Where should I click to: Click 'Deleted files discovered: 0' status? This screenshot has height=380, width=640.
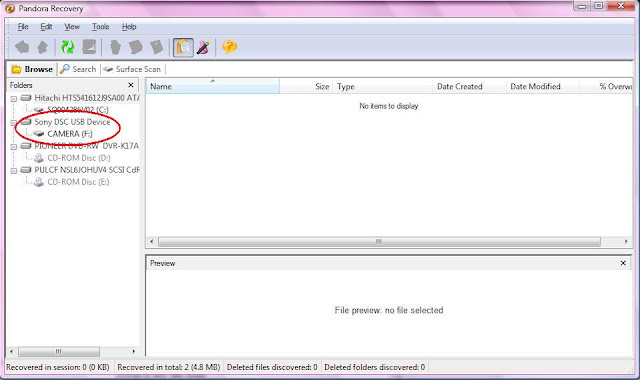point(272,367)
